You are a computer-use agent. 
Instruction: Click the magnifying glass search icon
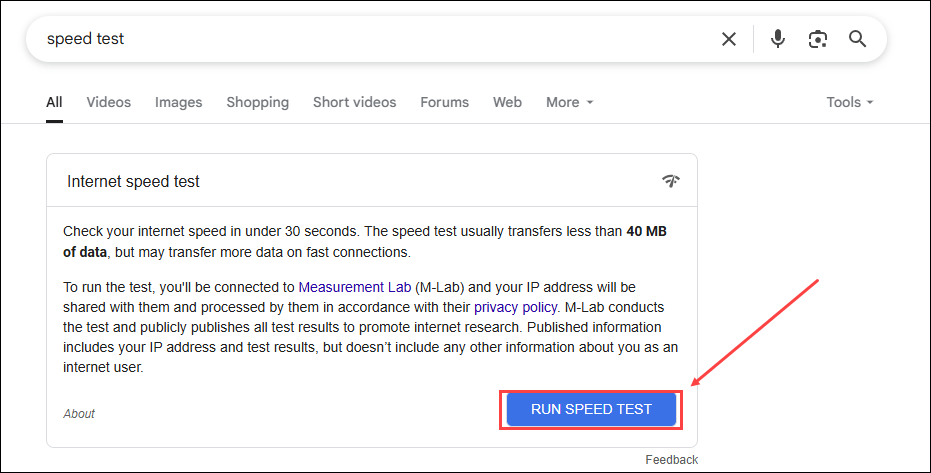[x=857, y=39]
